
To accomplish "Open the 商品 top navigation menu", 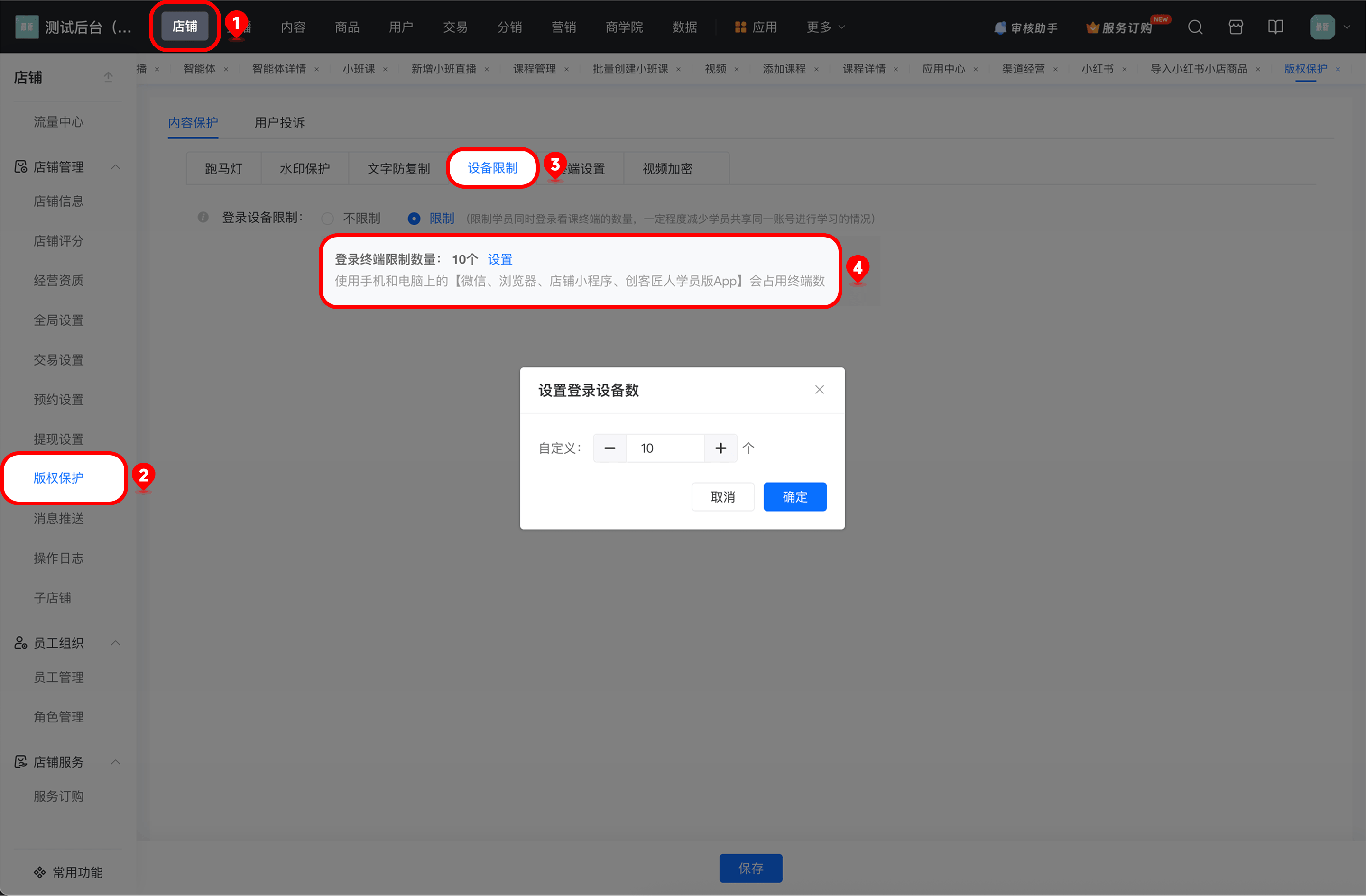I will tap(347, 27).
